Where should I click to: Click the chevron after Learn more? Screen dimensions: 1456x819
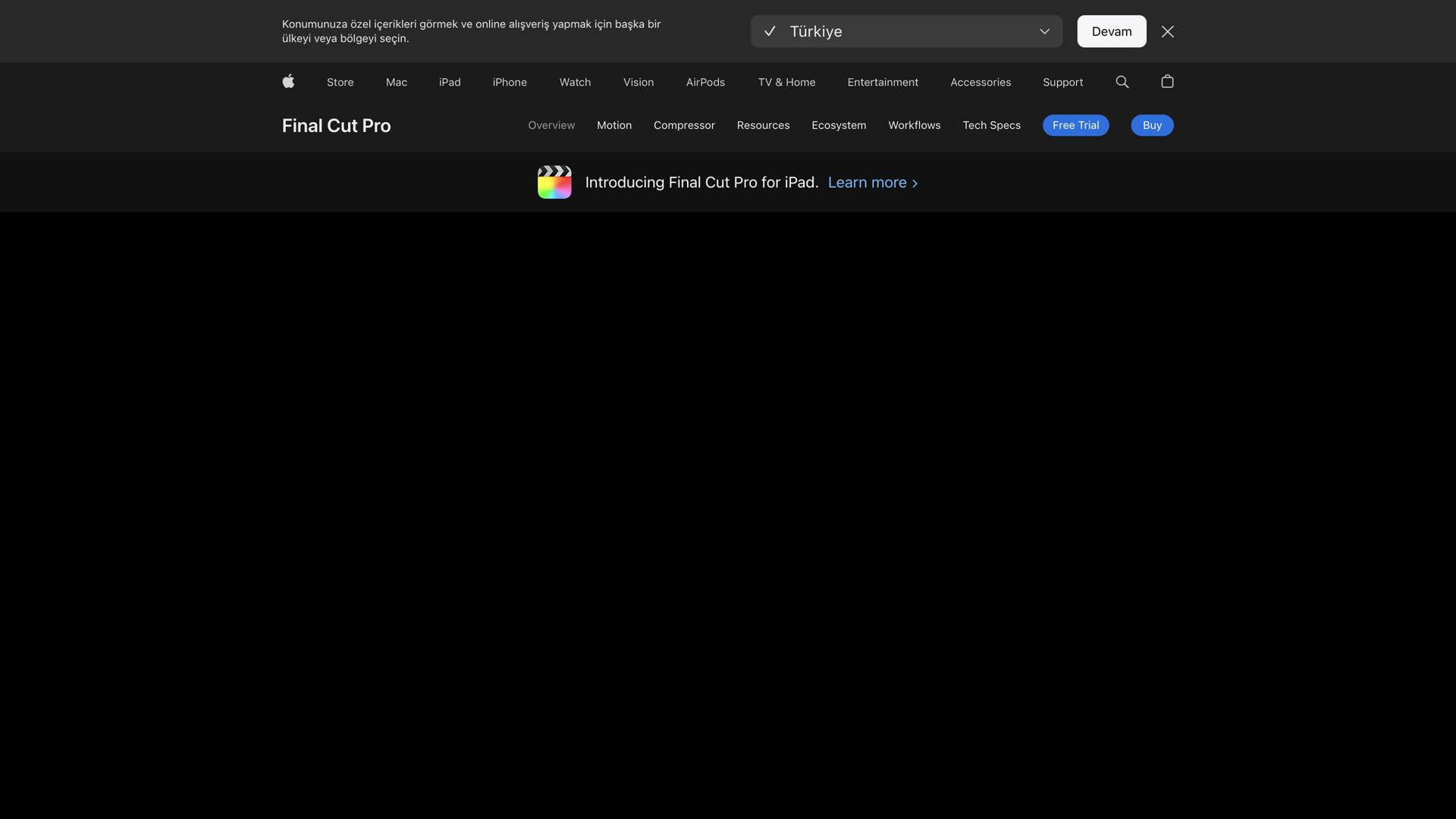(x=915, y=183)
